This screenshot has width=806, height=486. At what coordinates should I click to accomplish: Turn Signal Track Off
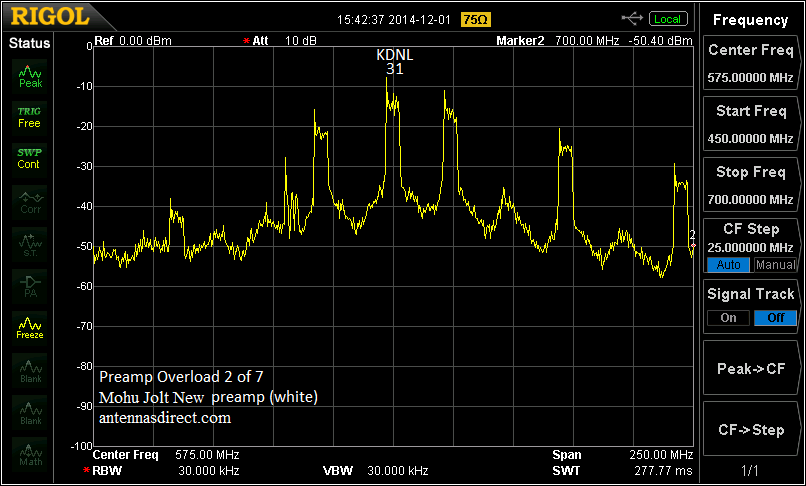(x=773, y=318)
